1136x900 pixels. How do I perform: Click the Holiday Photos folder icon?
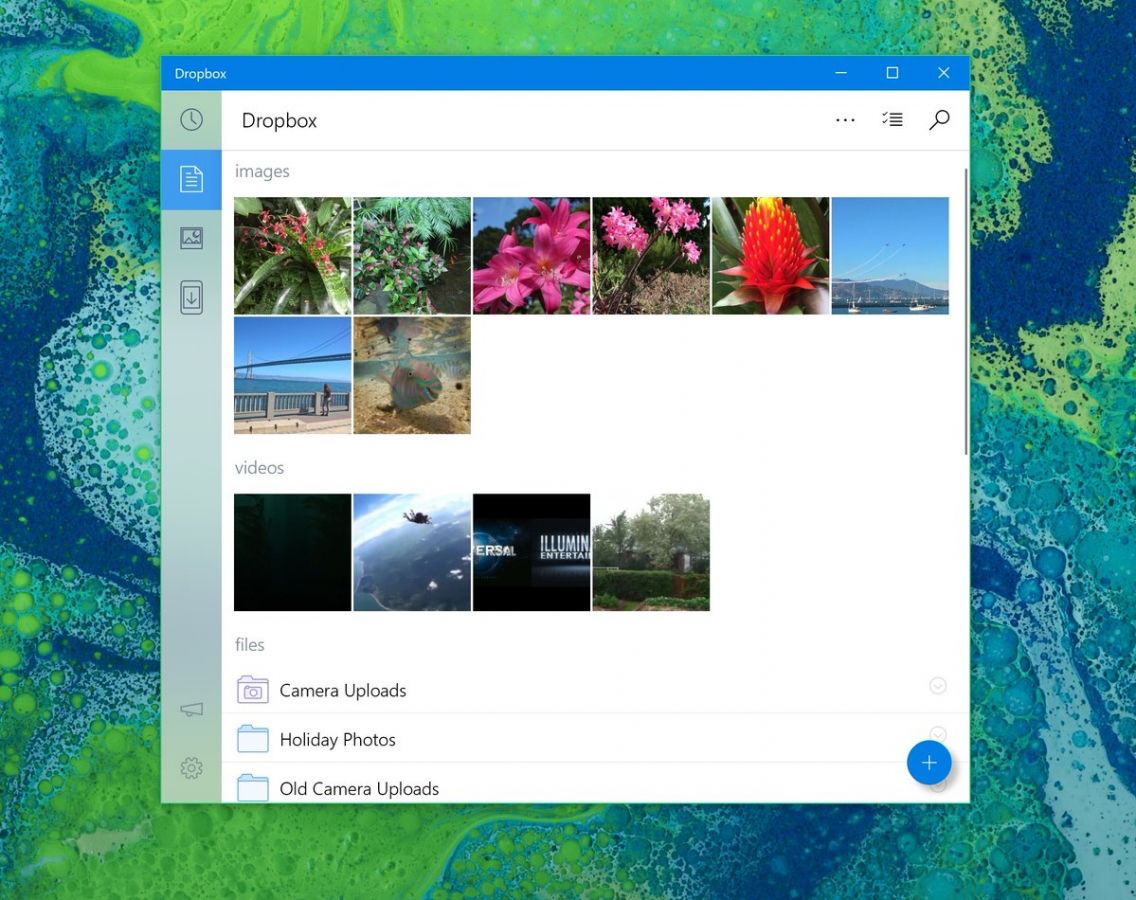(252, 739)
